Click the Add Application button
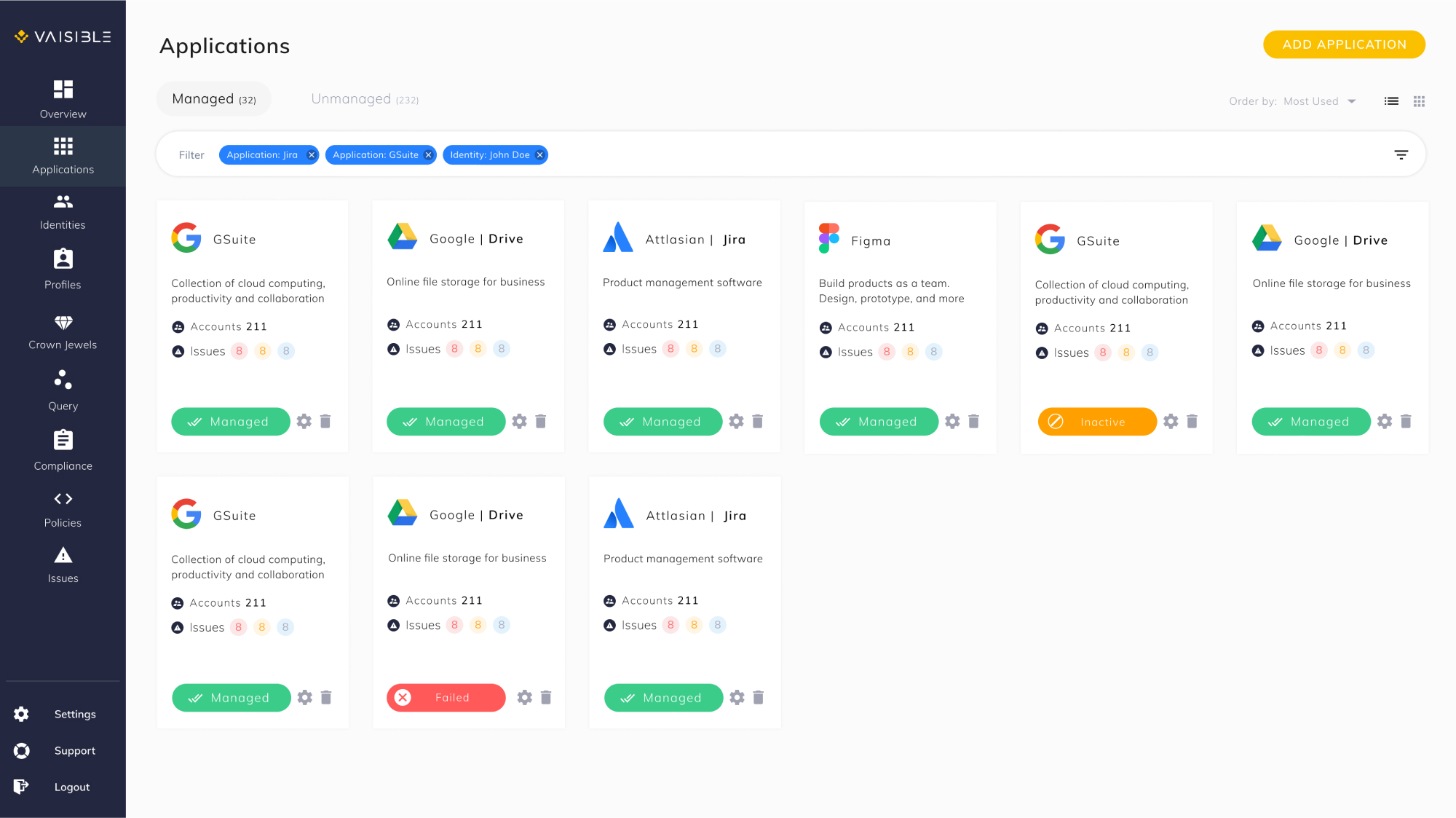Screen dimensions: 1456x818 [x=1343, y=44]
